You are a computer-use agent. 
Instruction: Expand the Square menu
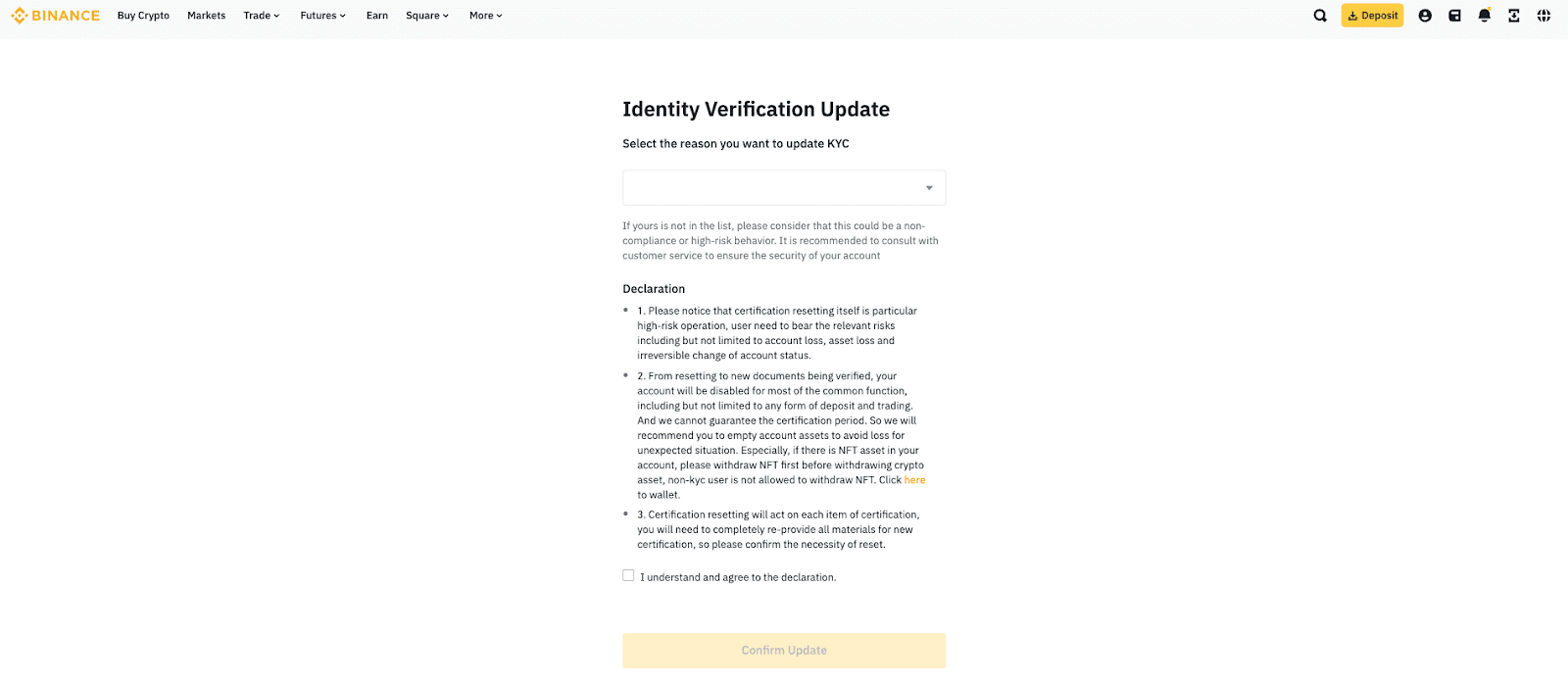(x=427, y=16)
